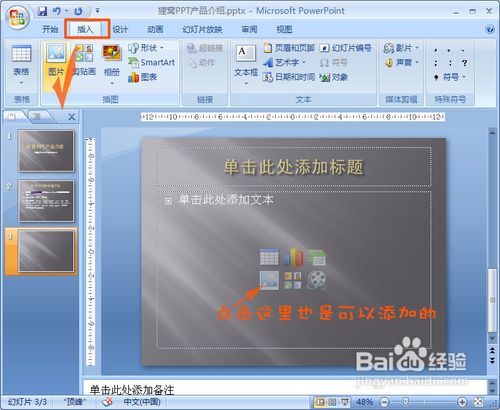Open the 艺术字 WordArt gallery
Image resolution: width=500 pixels, height=410 pixels.
tap(284, 63)
